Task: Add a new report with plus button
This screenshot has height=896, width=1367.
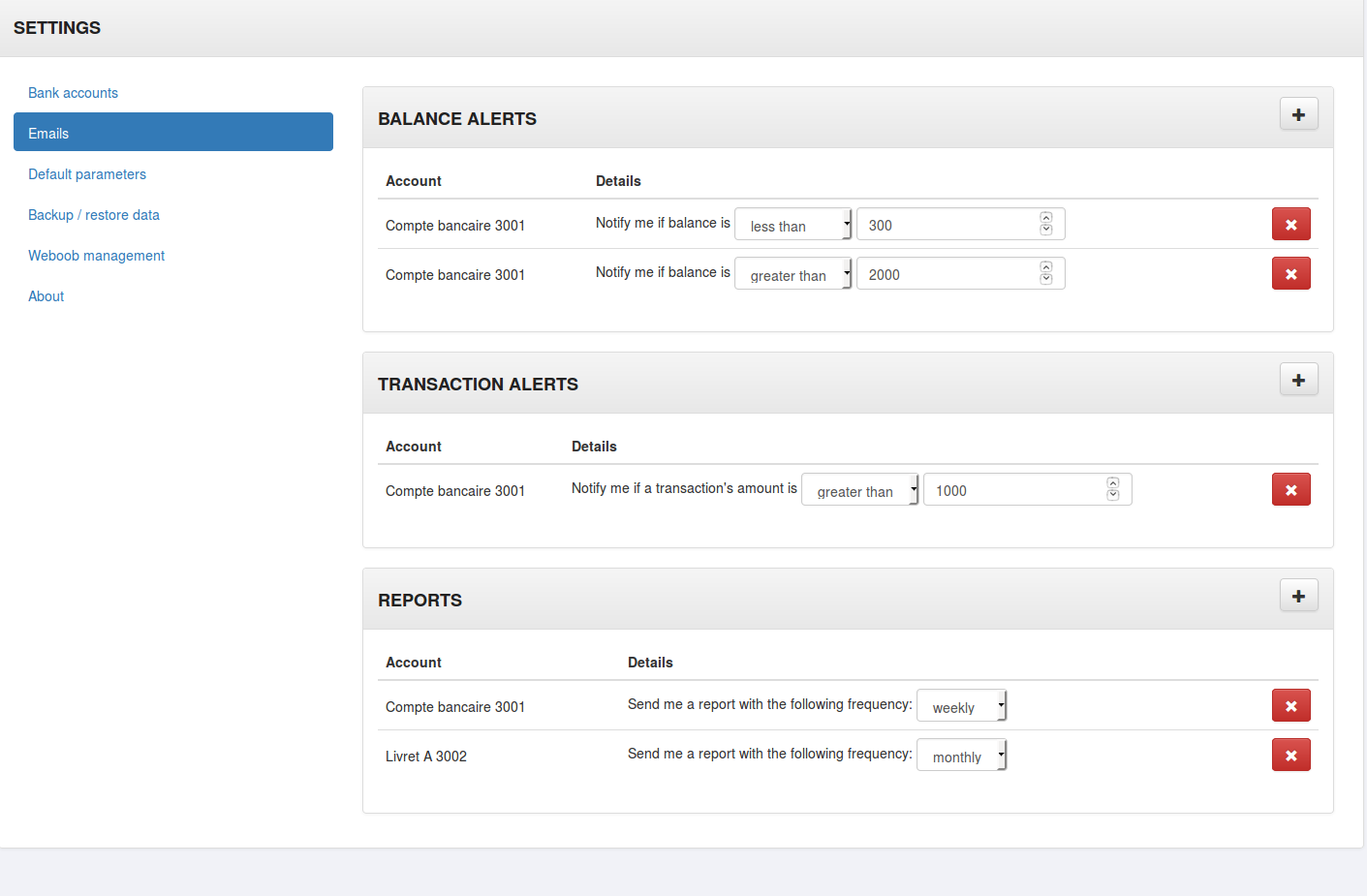Action: pyautogui.click(x=1298, y=596)
